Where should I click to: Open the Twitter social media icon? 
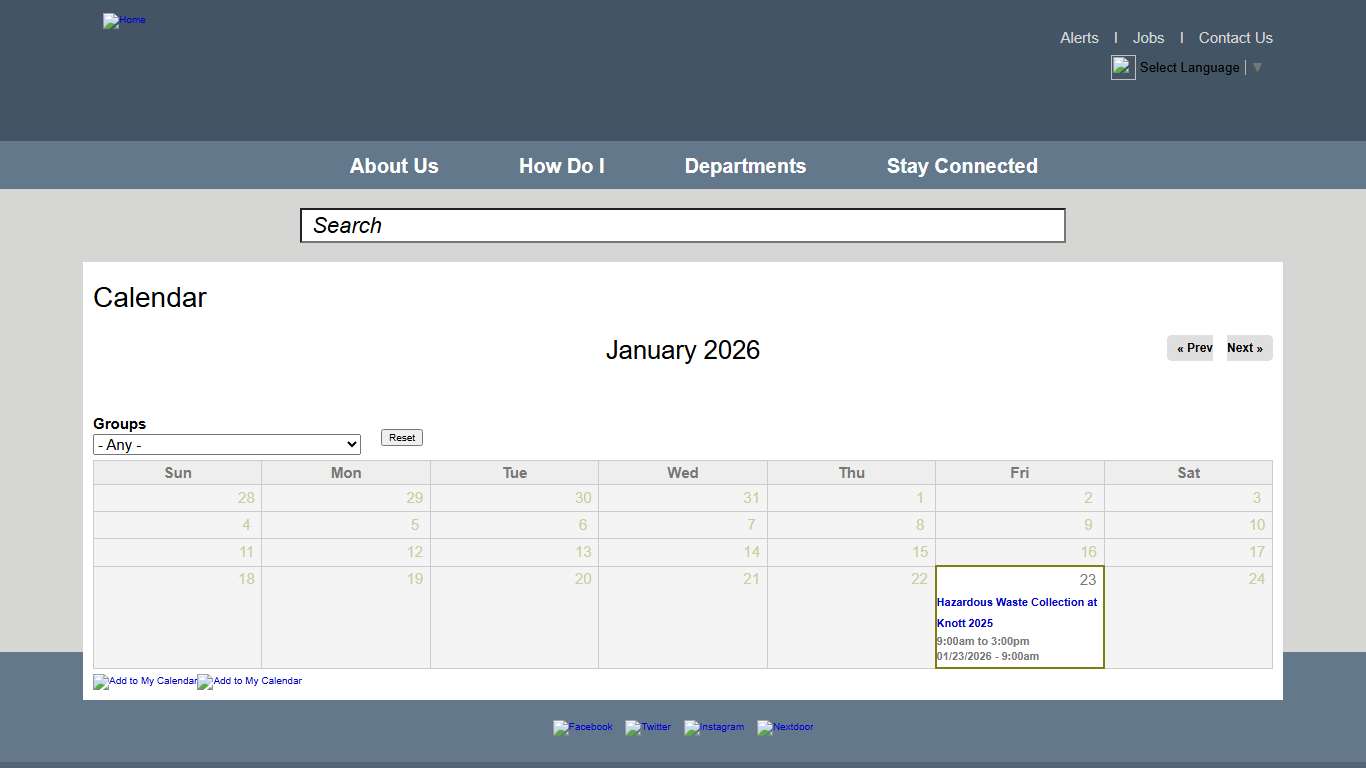(648, 728)
